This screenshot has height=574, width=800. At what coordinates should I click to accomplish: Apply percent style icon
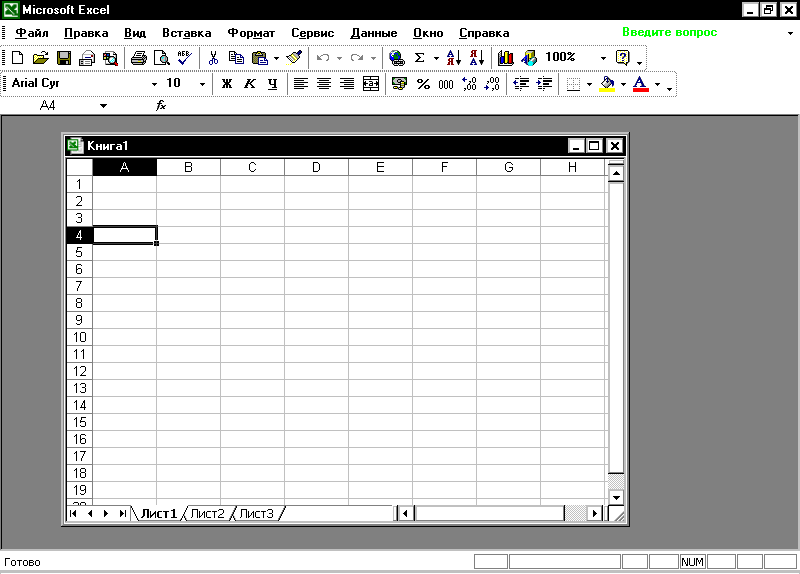point(423,84)
